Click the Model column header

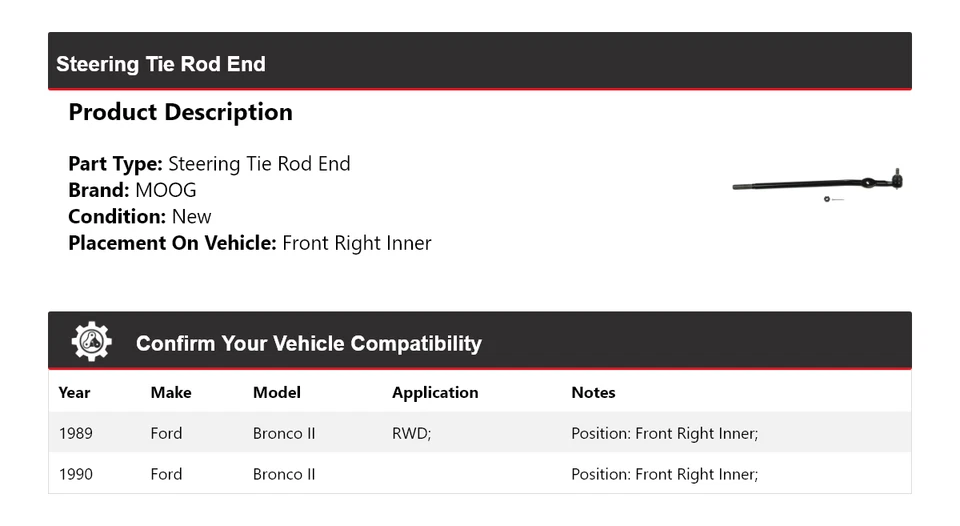[277, 393]
